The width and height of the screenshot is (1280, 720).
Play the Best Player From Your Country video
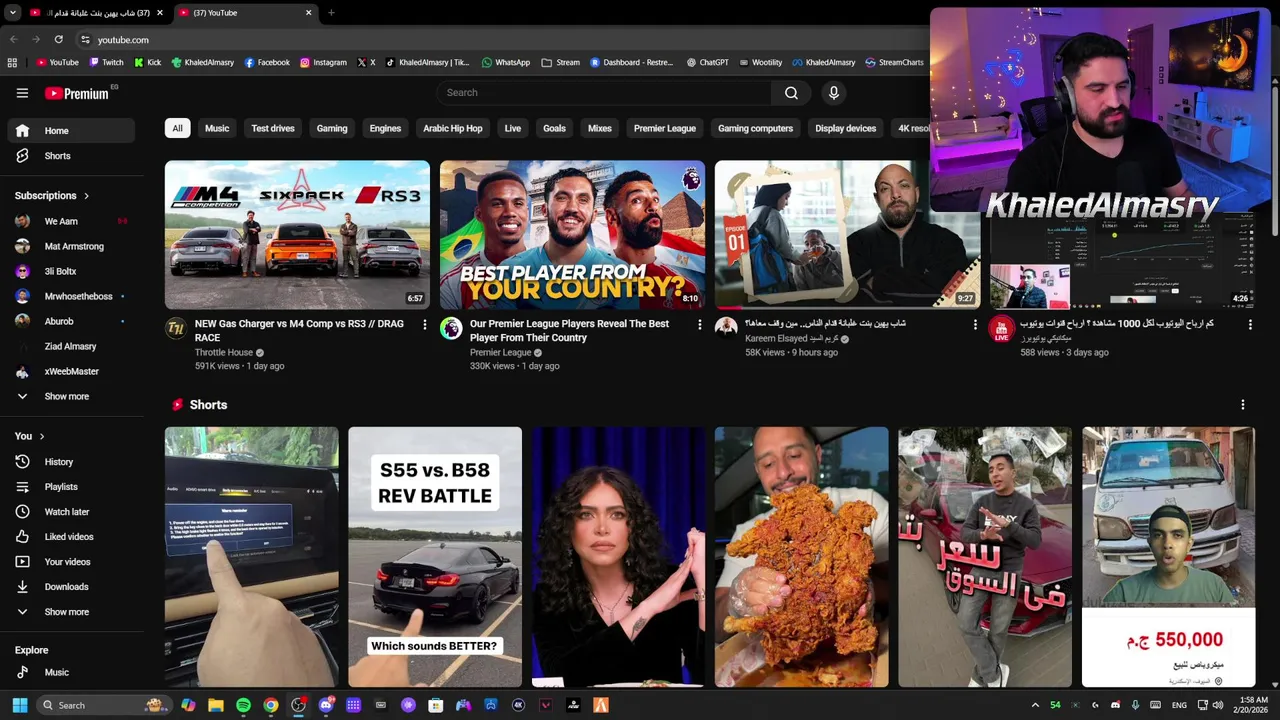[x=572, y=235]
